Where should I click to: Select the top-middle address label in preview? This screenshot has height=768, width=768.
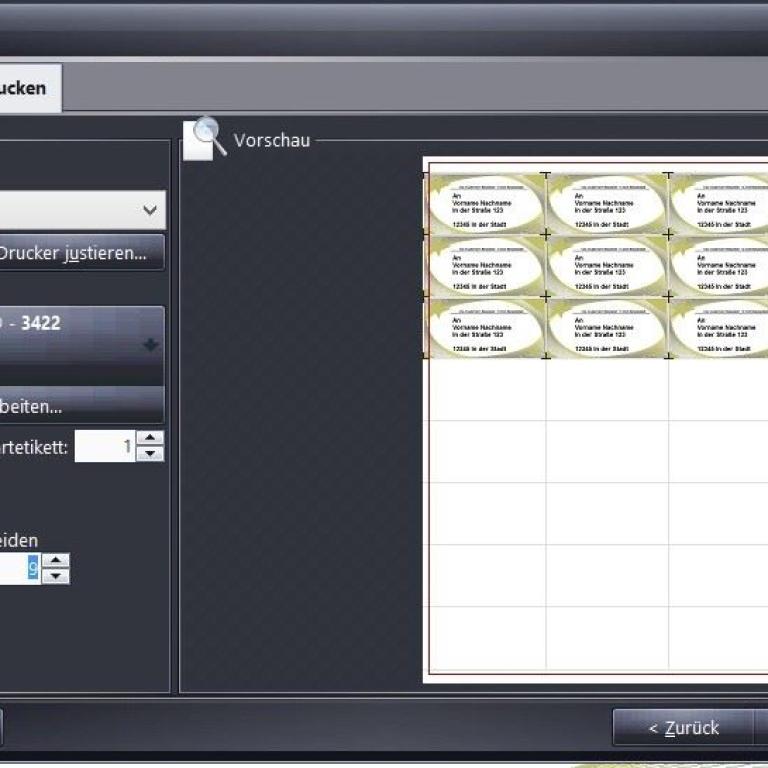point(607,204)
